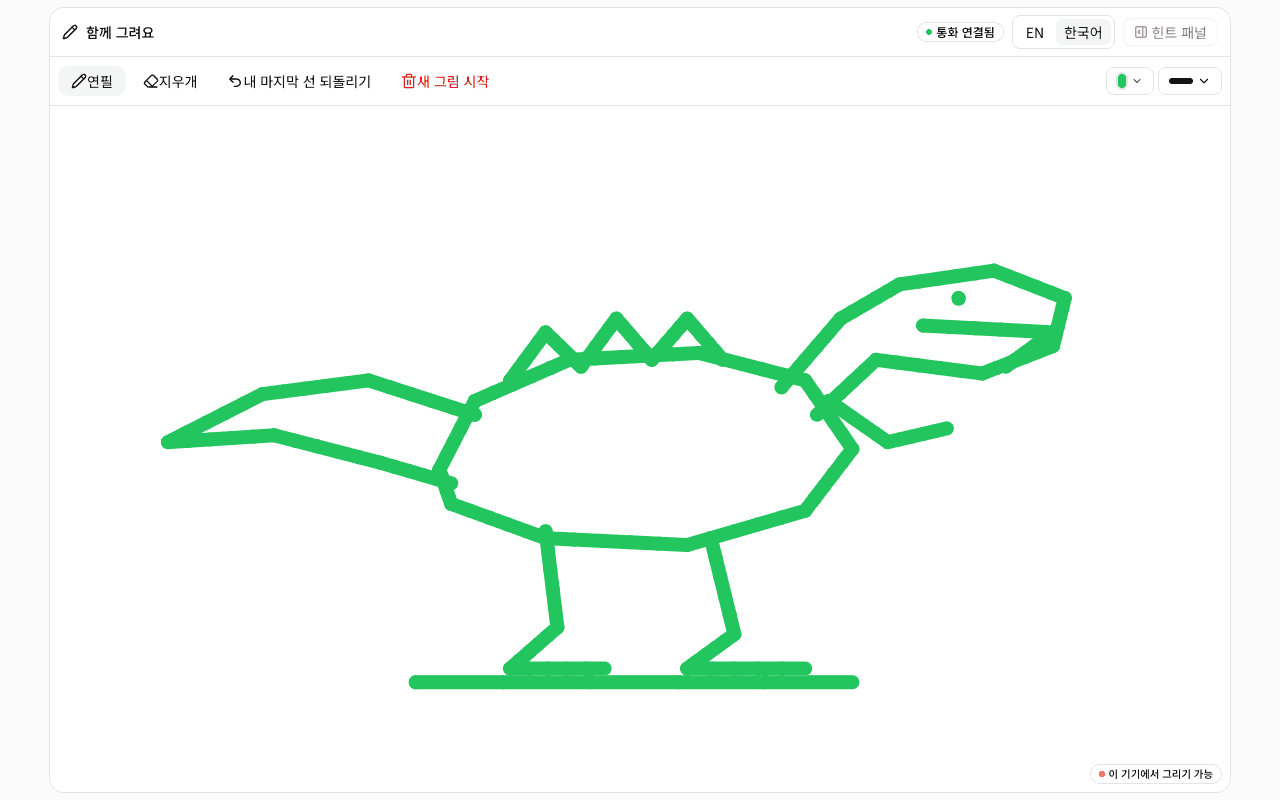This screenshot has height=800, width=1280.
Task: Click 새 그림 시작 to clear drawing
Action: (x=445, y=81)
